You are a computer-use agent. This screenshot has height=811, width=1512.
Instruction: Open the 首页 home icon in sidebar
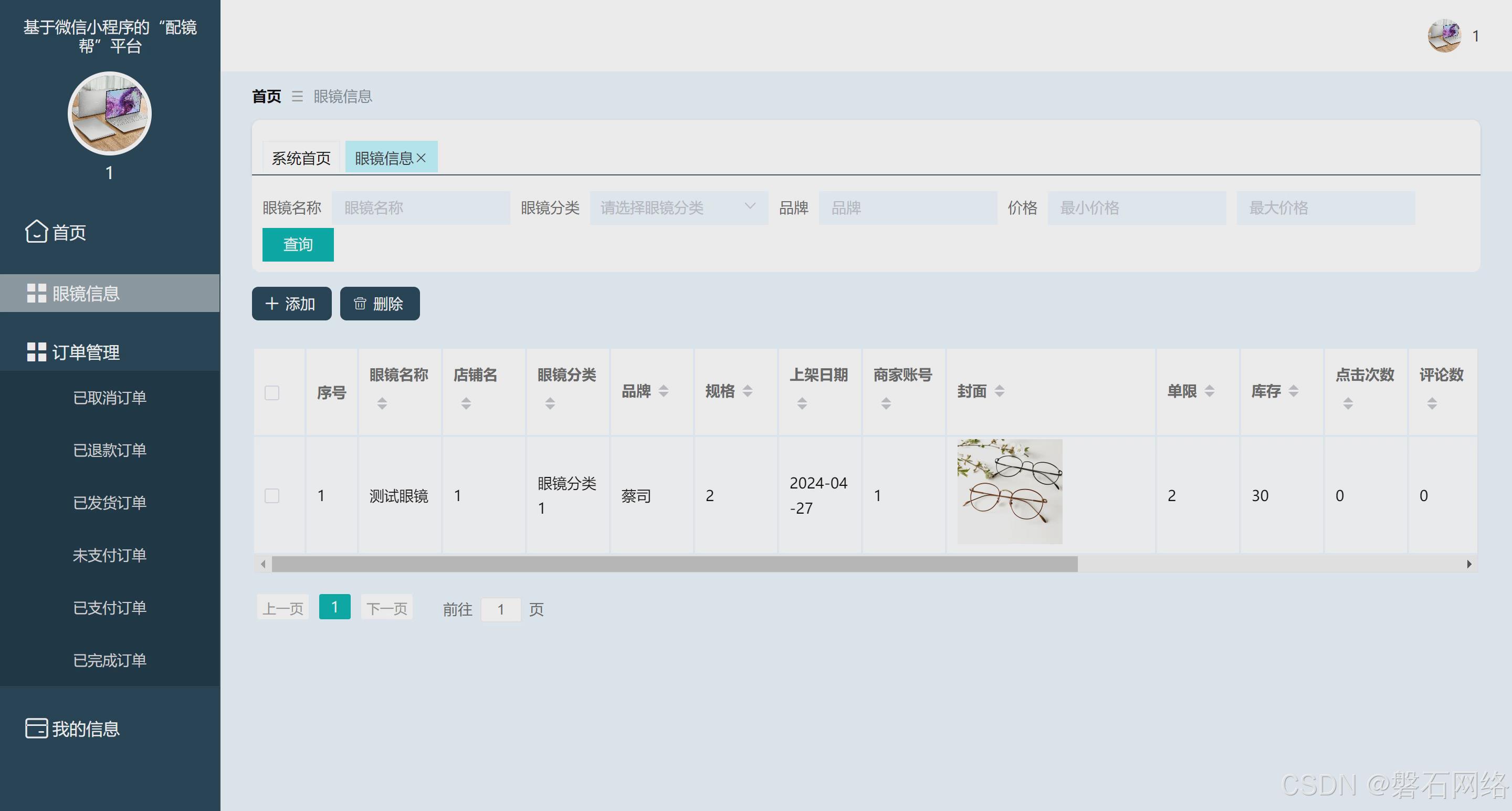click(x=36, y=233)
